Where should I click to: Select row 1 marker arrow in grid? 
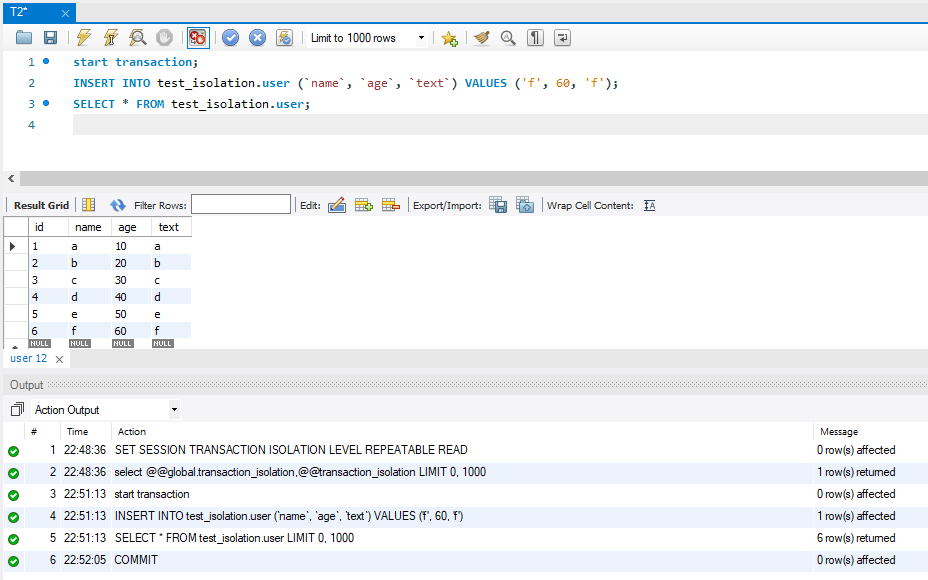point(12,246)
